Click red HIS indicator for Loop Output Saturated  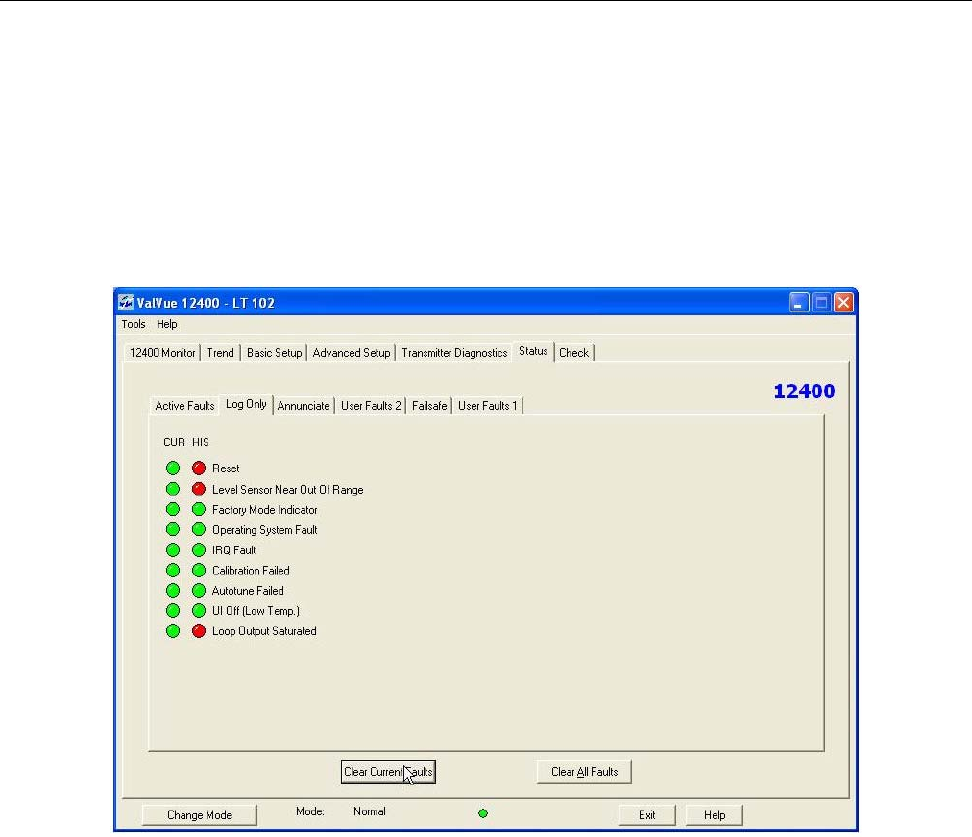coord(199,631)
